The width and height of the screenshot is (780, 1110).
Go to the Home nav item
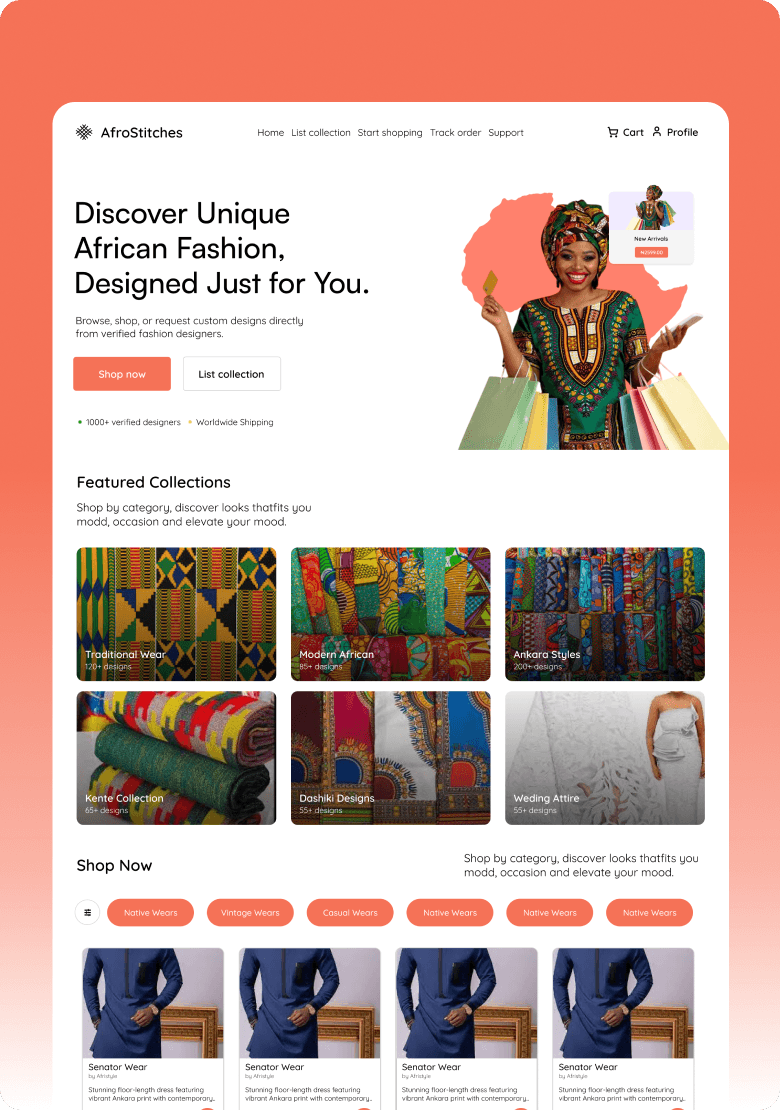(270, 132)
